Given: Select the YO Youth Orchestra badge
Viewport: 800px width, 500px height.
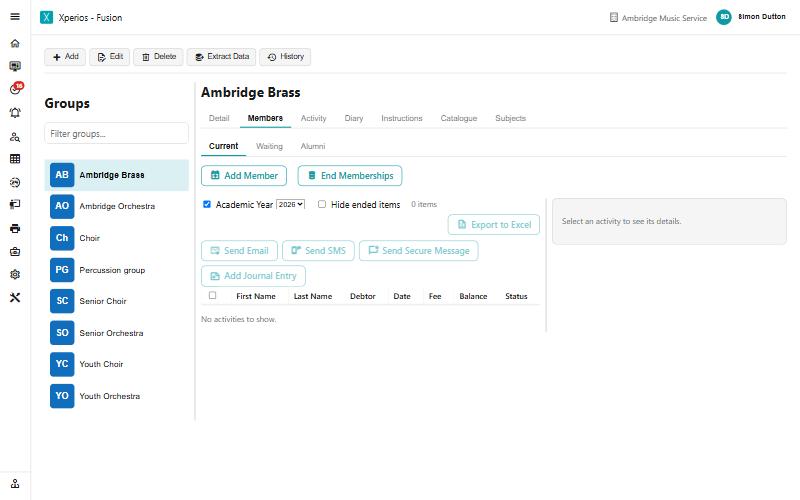Looking at the screenshot, I should click(x=62, y=396).
